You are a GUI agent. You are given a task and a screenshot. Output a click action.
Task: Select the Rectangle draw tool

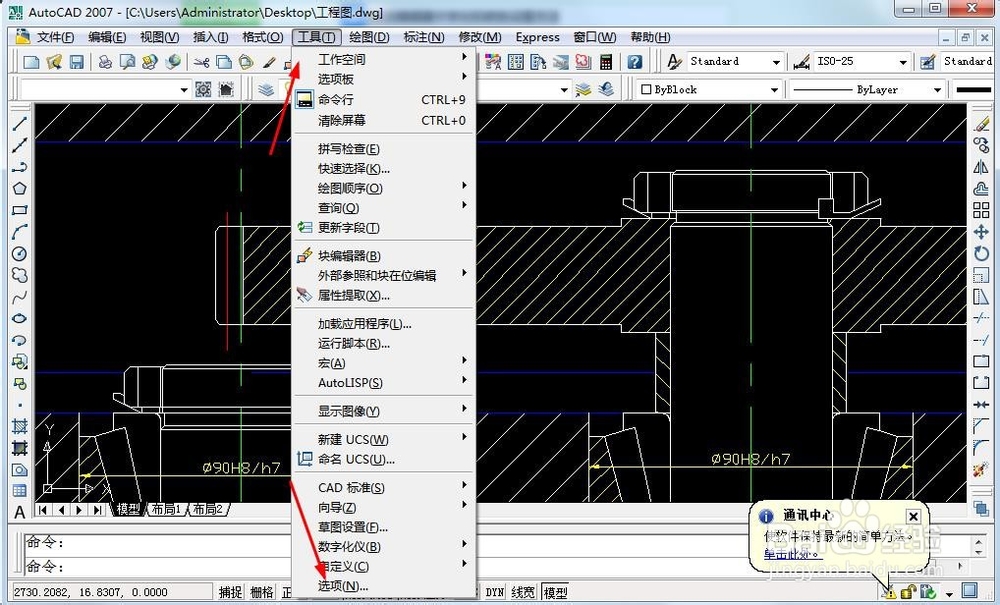pos(20,210)
